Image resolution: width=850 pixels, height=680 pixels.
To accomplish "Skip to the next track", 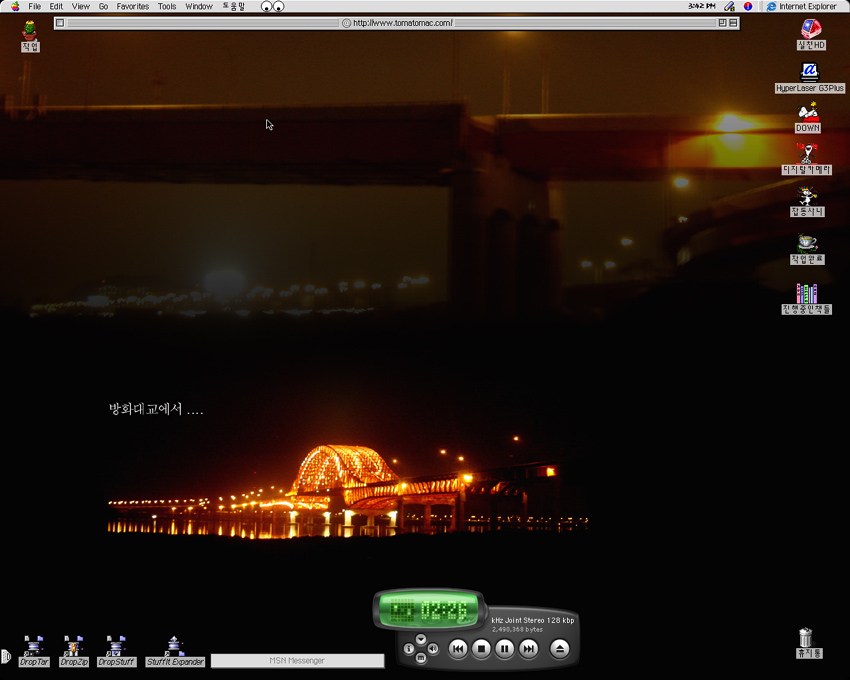I will (528, 649).
